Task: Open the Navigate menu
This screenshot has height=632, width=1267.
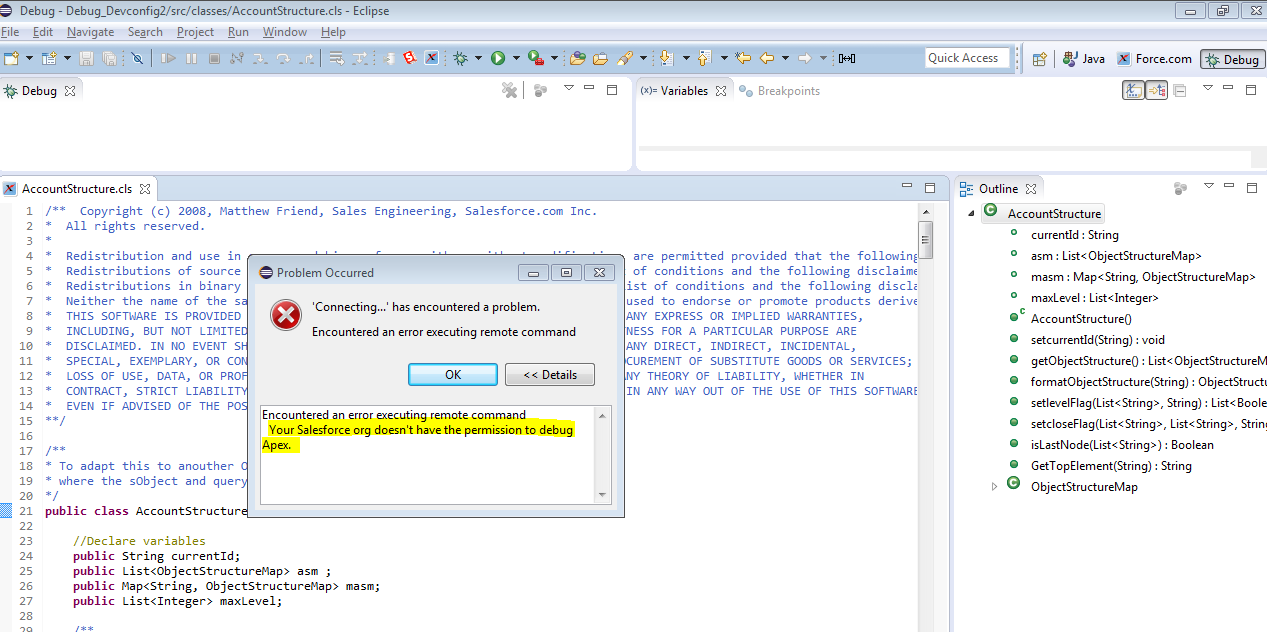Action: (90, 32)
